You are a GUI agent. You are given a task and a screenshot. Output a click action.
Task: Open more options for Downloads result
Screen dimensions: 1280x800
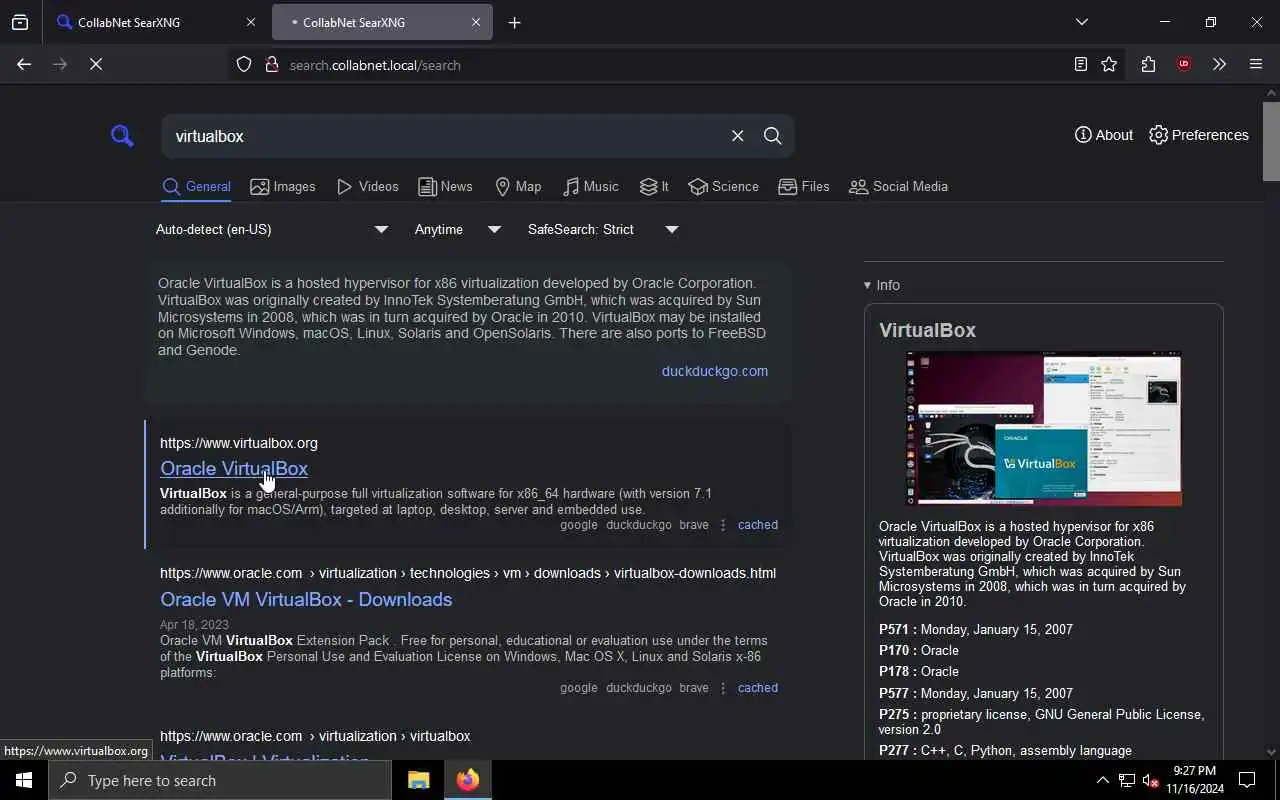[723, 688]
